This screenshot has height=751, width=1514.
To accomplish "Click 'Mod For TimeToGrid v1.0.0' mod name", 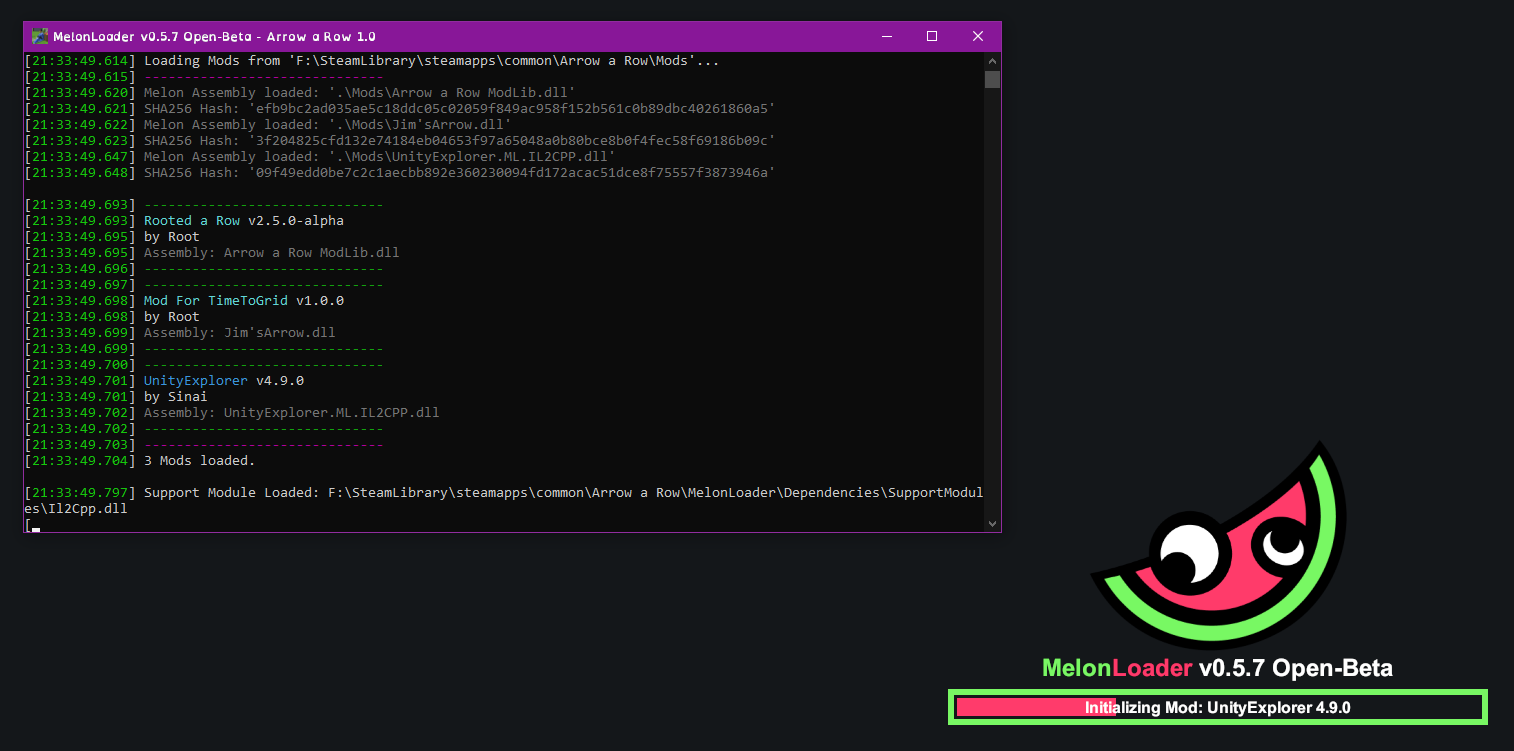I will 244,301.
